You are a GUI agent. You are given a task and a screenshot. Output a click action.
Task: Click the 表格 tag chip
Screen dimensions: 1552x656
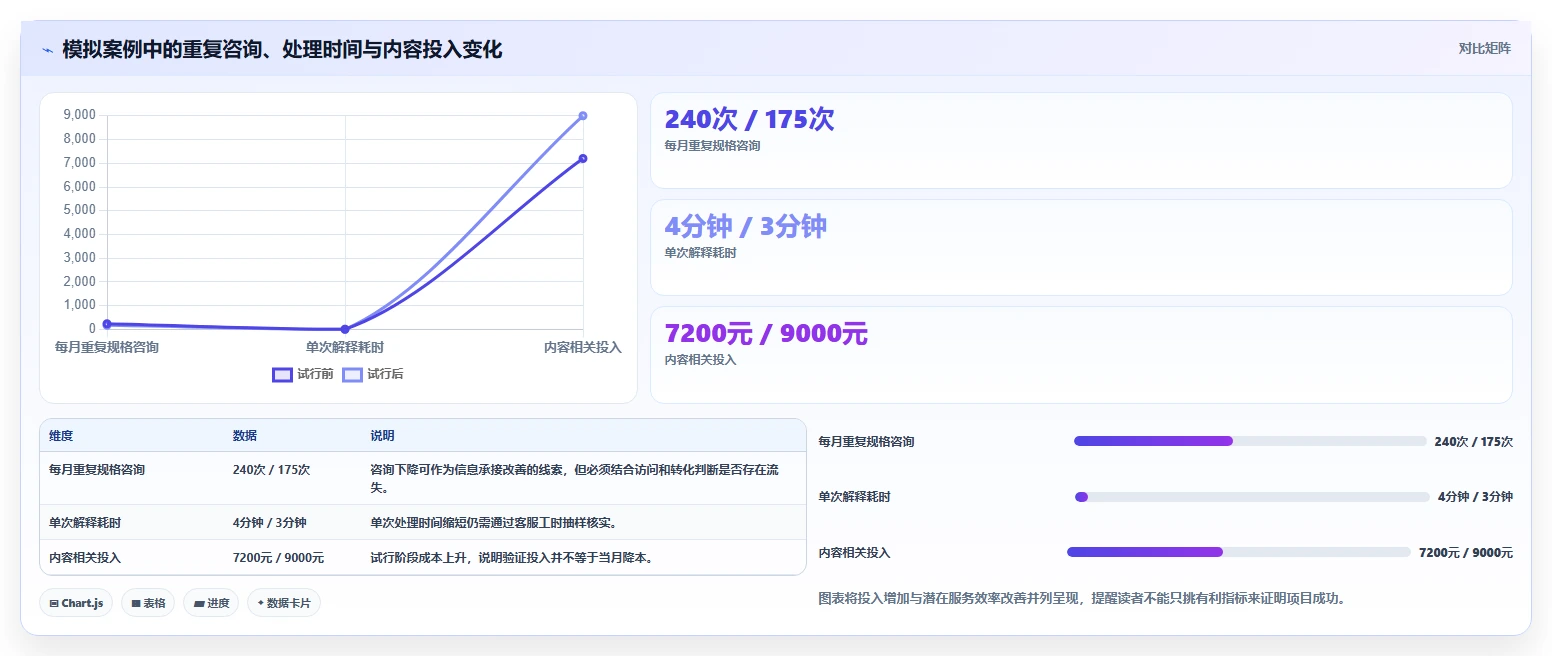click(x=148, y=603)
